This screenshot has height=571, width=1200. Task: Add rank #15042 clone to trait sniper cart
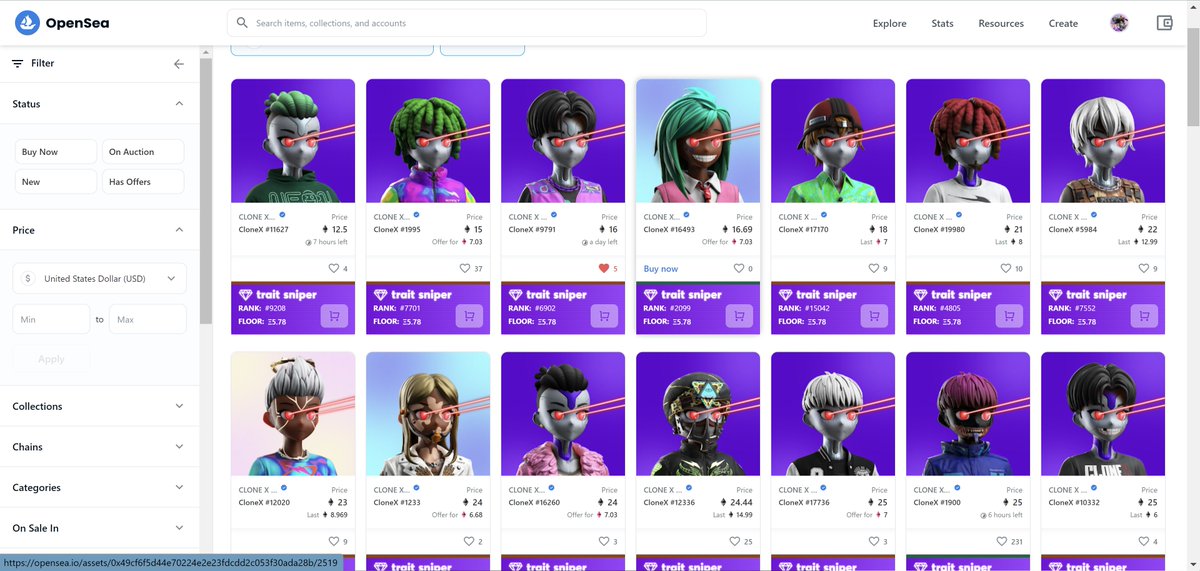tap(874, 316)
